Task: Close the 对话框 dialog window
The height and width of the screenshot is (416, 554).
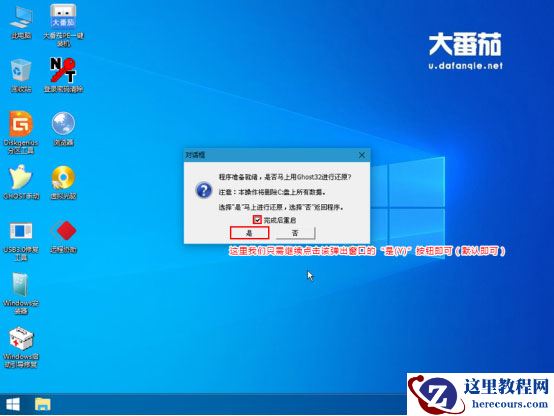Action: point(362,155)
